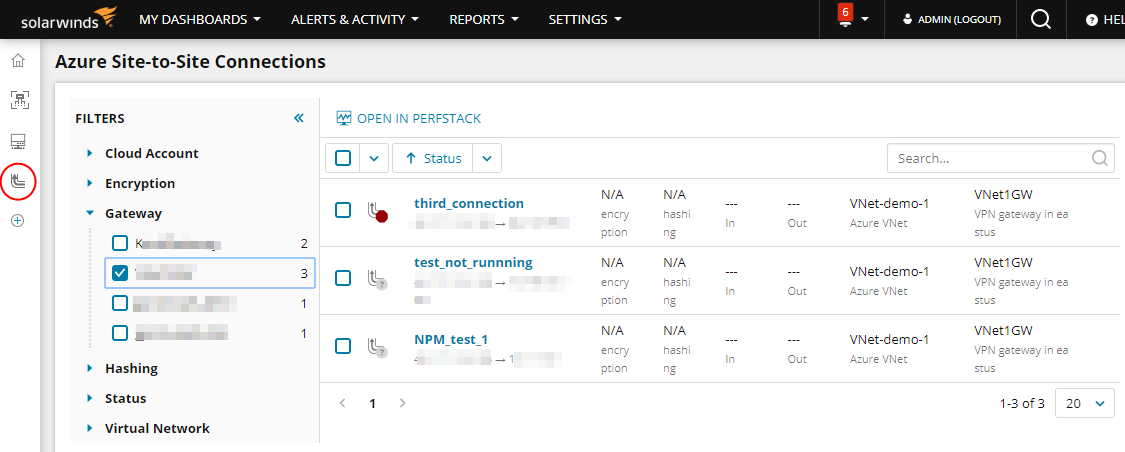
Task: Open the Reports menu
Action: tap(483, 19)
